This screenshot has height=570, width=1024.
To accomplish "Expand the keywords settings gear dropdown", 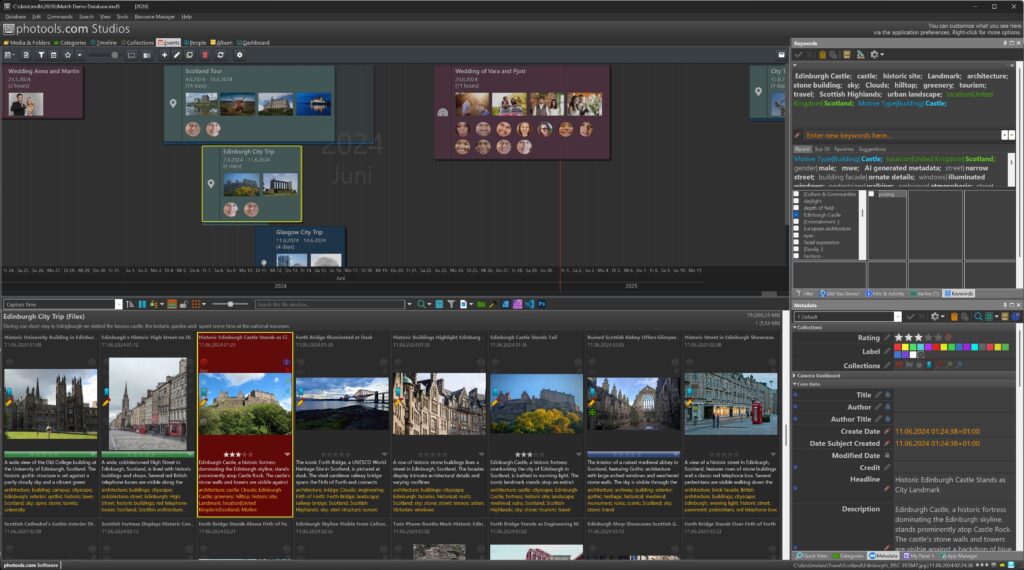I will point(882,55).
